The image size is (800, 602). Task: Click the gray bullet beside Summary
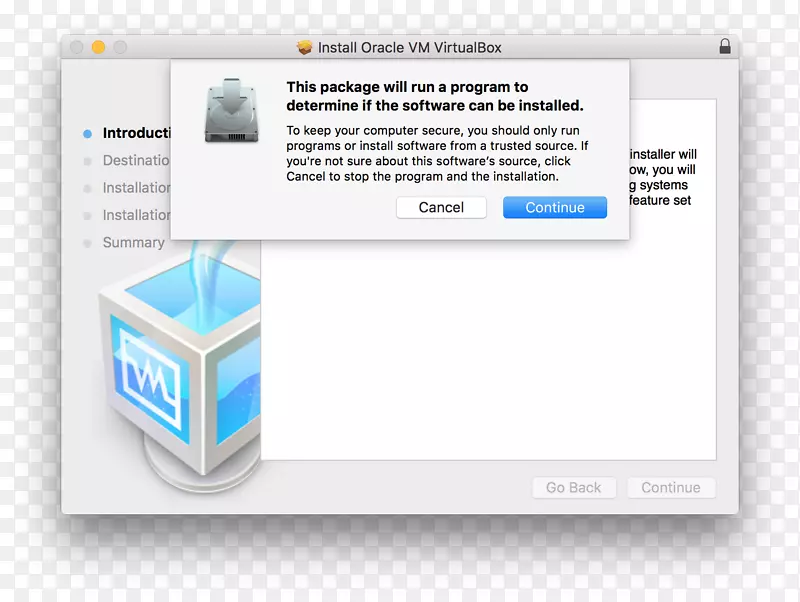click(88, 242)
